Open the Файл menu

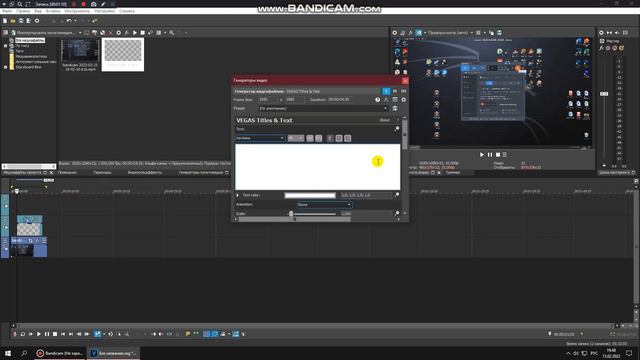[x=7, y=11]
